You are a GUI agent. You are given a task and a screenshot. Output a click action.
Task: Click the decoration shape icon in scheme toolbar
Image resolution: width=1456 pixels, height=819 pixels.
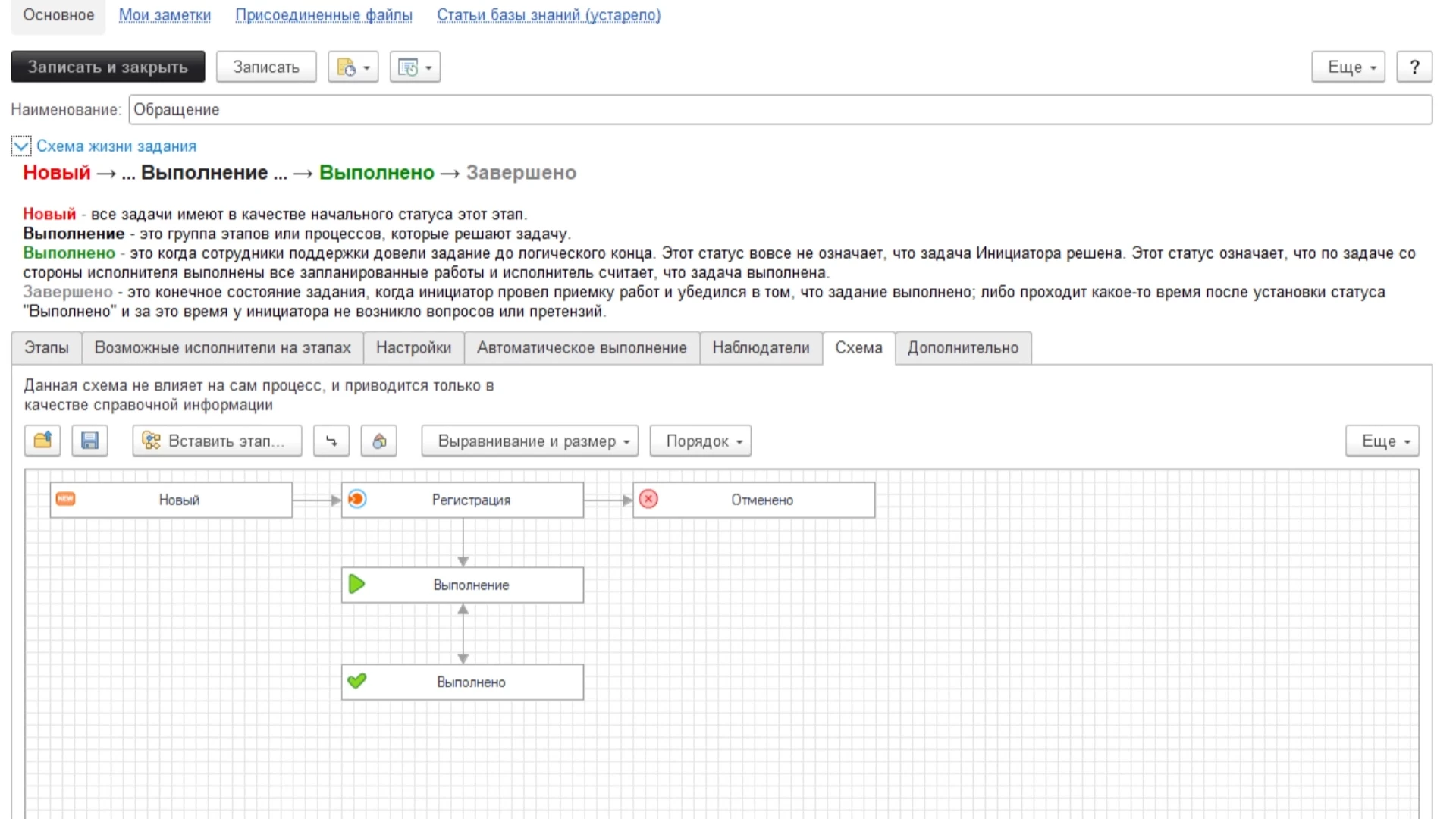tap(379, 441)
